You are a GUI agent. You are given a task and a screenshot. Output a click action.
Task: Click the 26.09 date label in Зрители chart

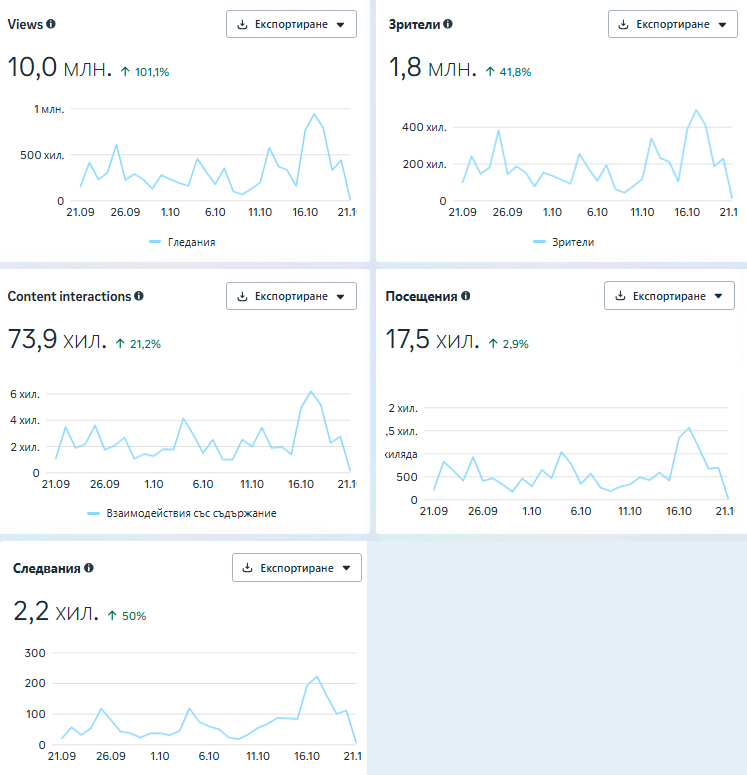coord(507,212)
